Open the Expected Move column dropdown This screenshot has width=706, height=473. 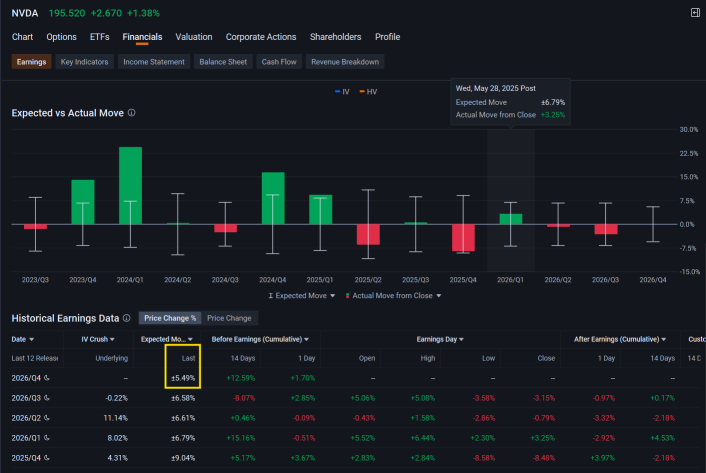[x=190, y=339]
